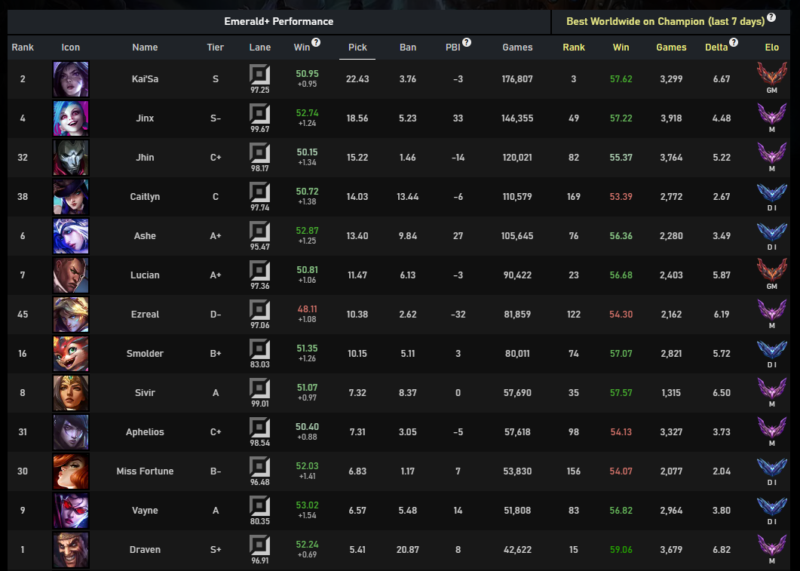800x571 pixels.
Task: Sort champions by the Tier header
Action: click(215, 47)
